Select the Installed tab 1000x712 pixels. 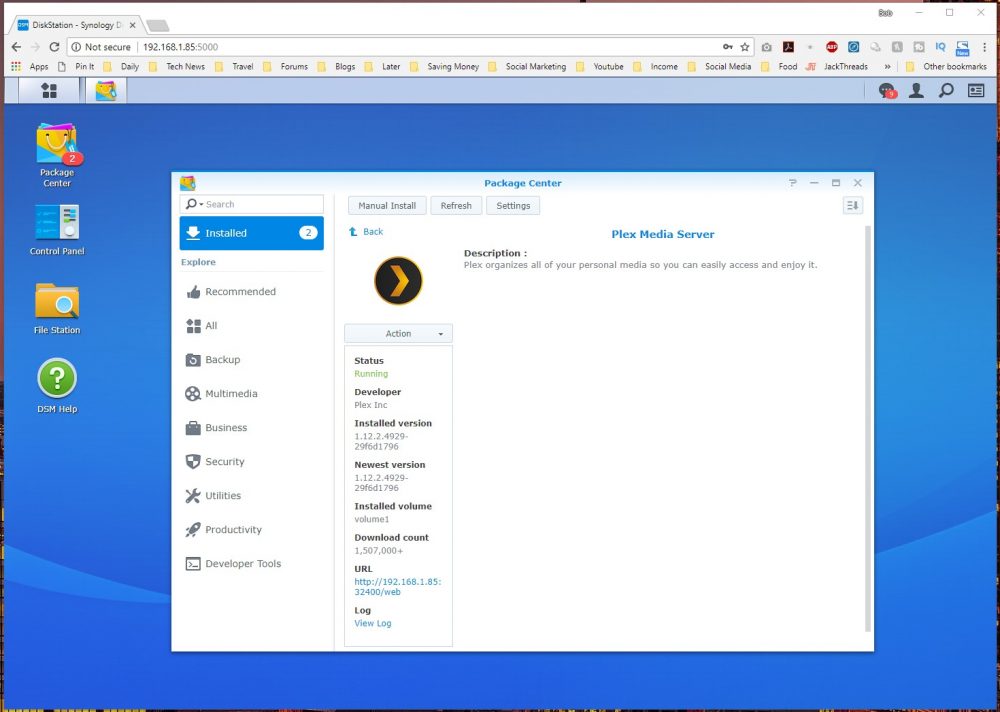coord(251,233)
